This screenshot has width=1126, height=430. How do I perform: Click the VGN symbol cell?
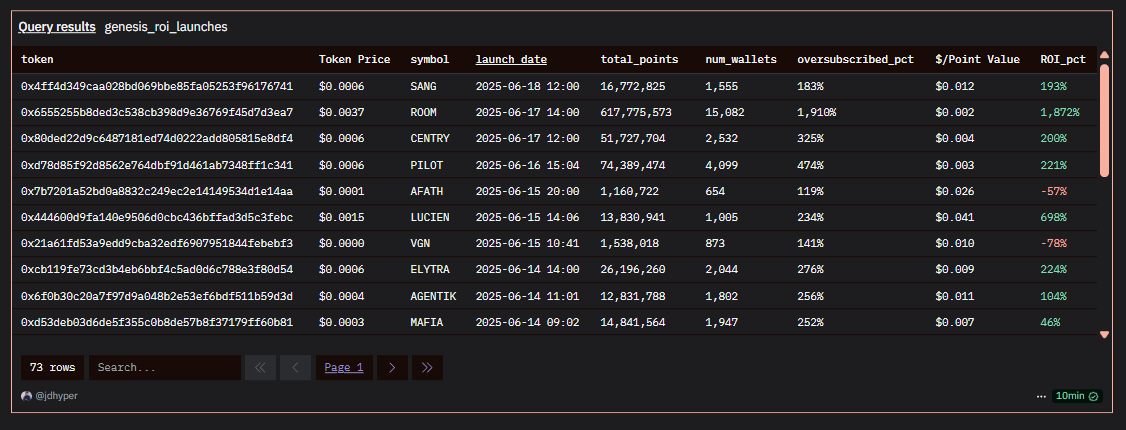point(420,243)
